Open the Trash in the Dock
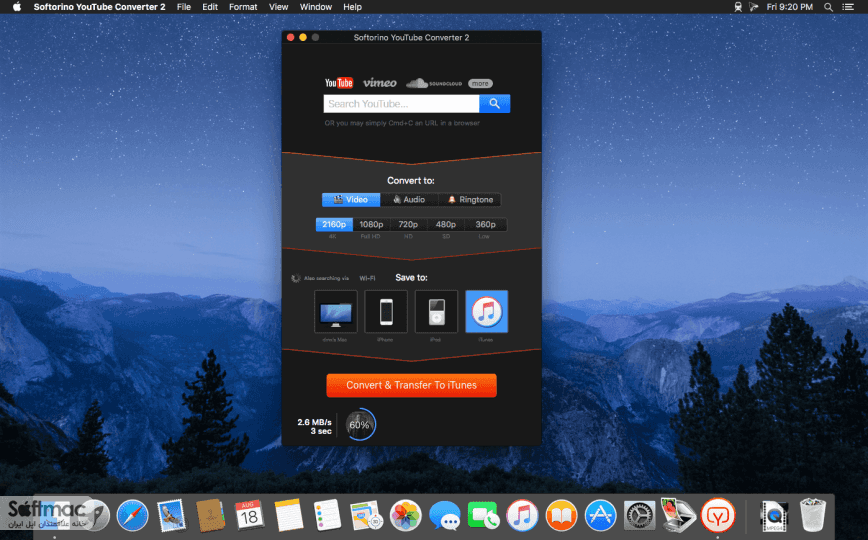 (813, 516)
